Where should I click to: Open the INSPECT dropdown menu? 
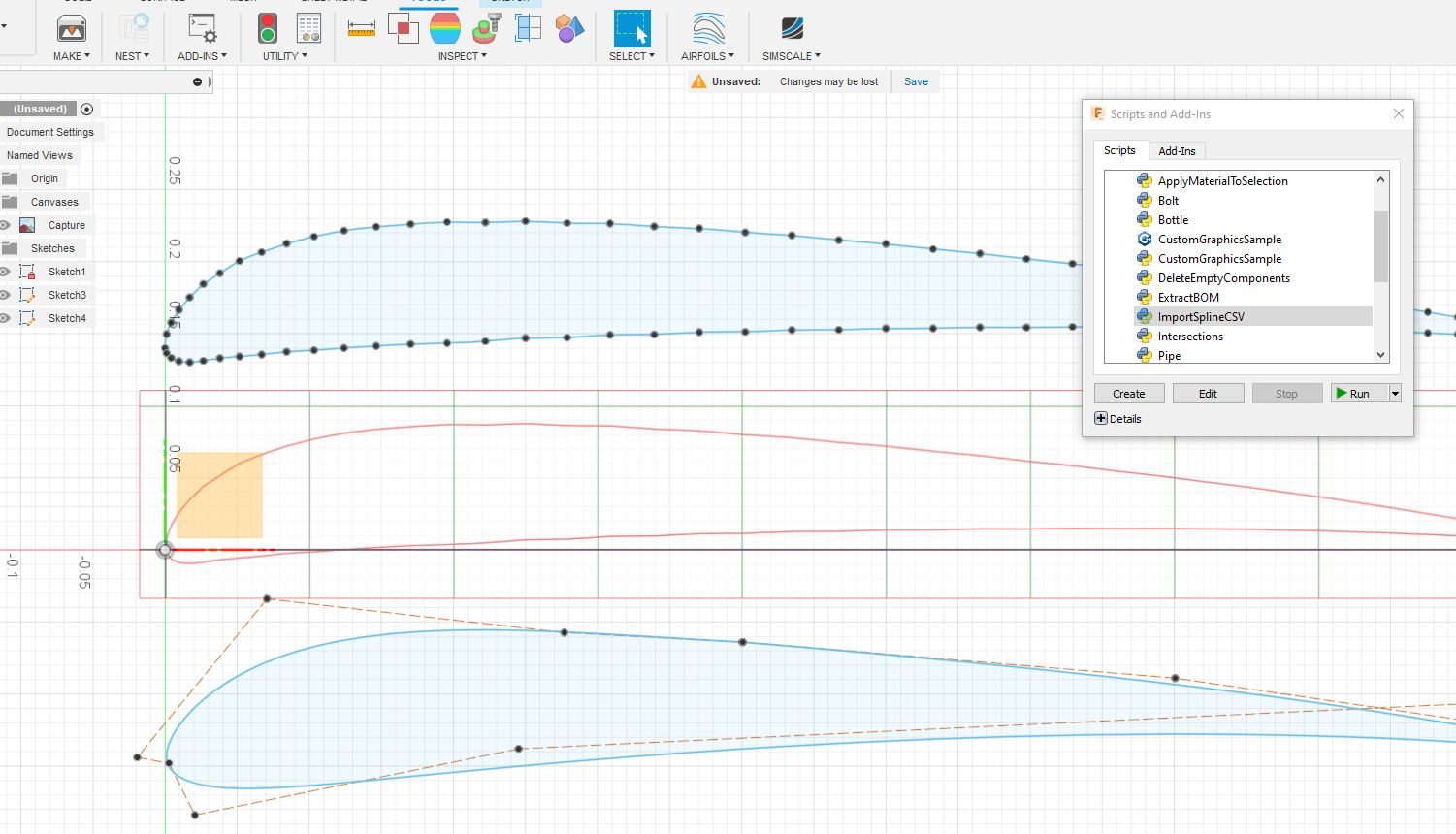[462, 56]
